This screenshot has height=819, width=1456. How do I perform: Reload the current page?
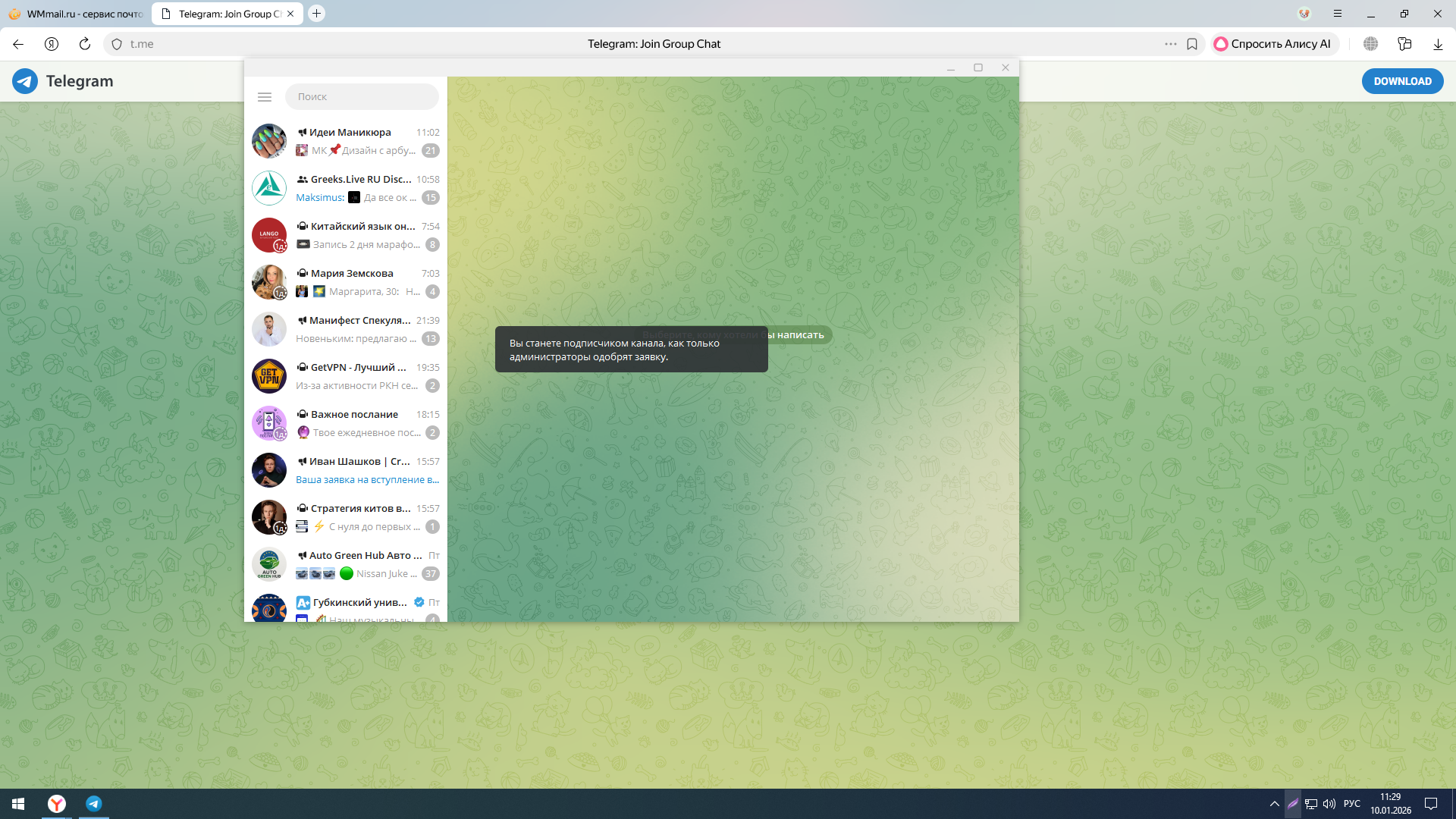[85, 44]
